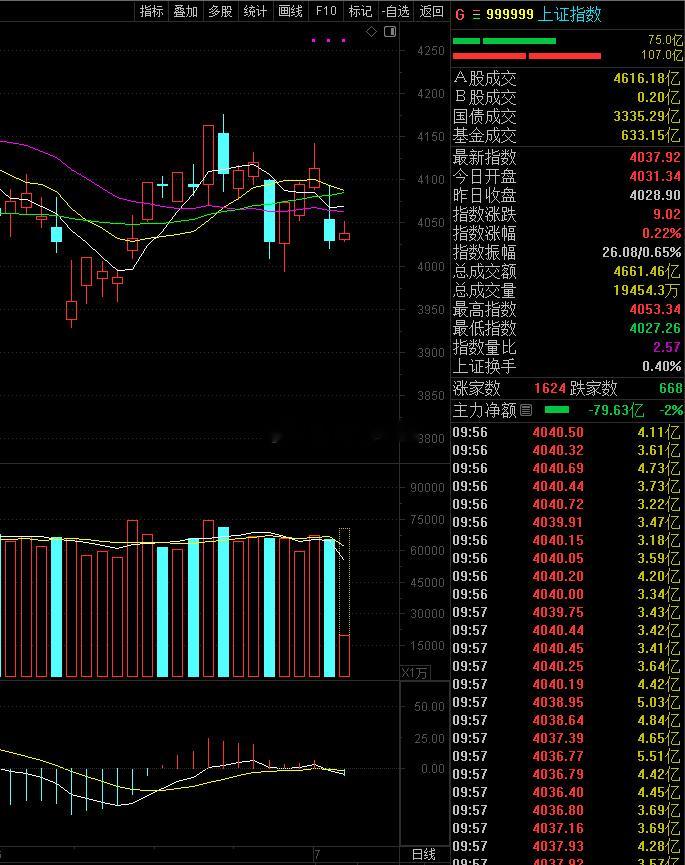
Task: Activate the 画线 drawing tools
Action: (290, 11)
